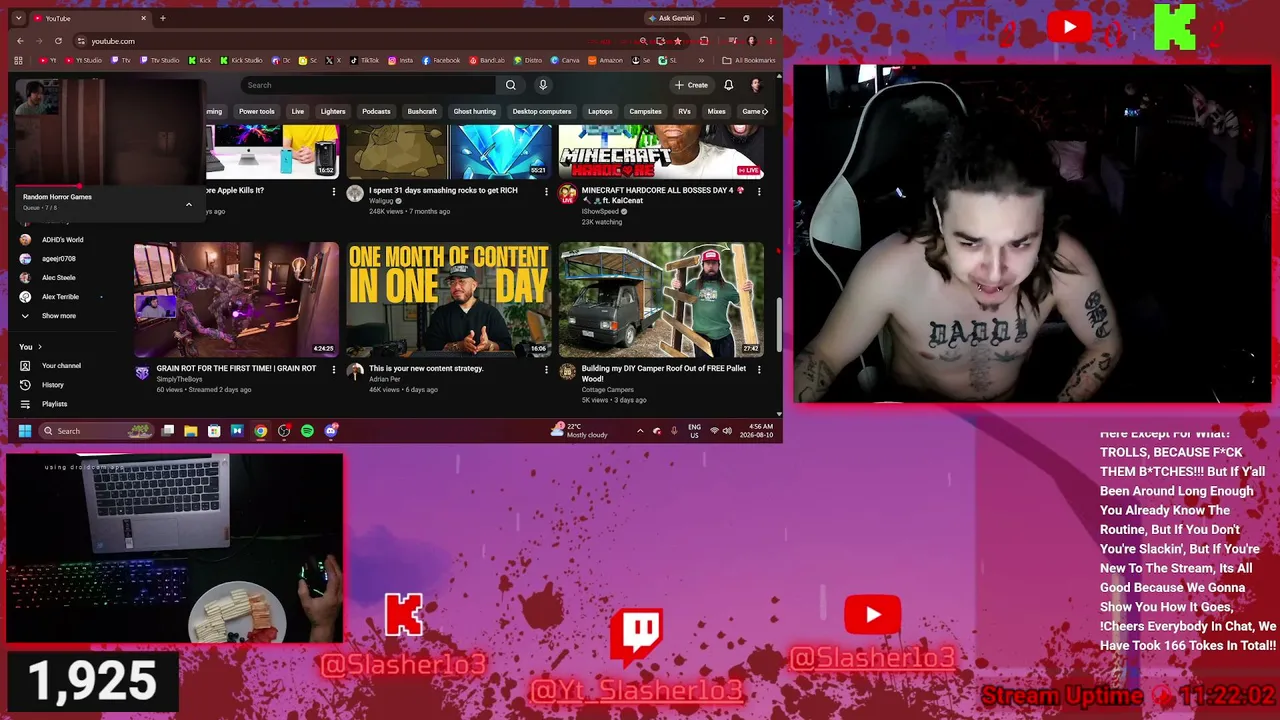Open the YouTube account avatar menu

[756, 85]
